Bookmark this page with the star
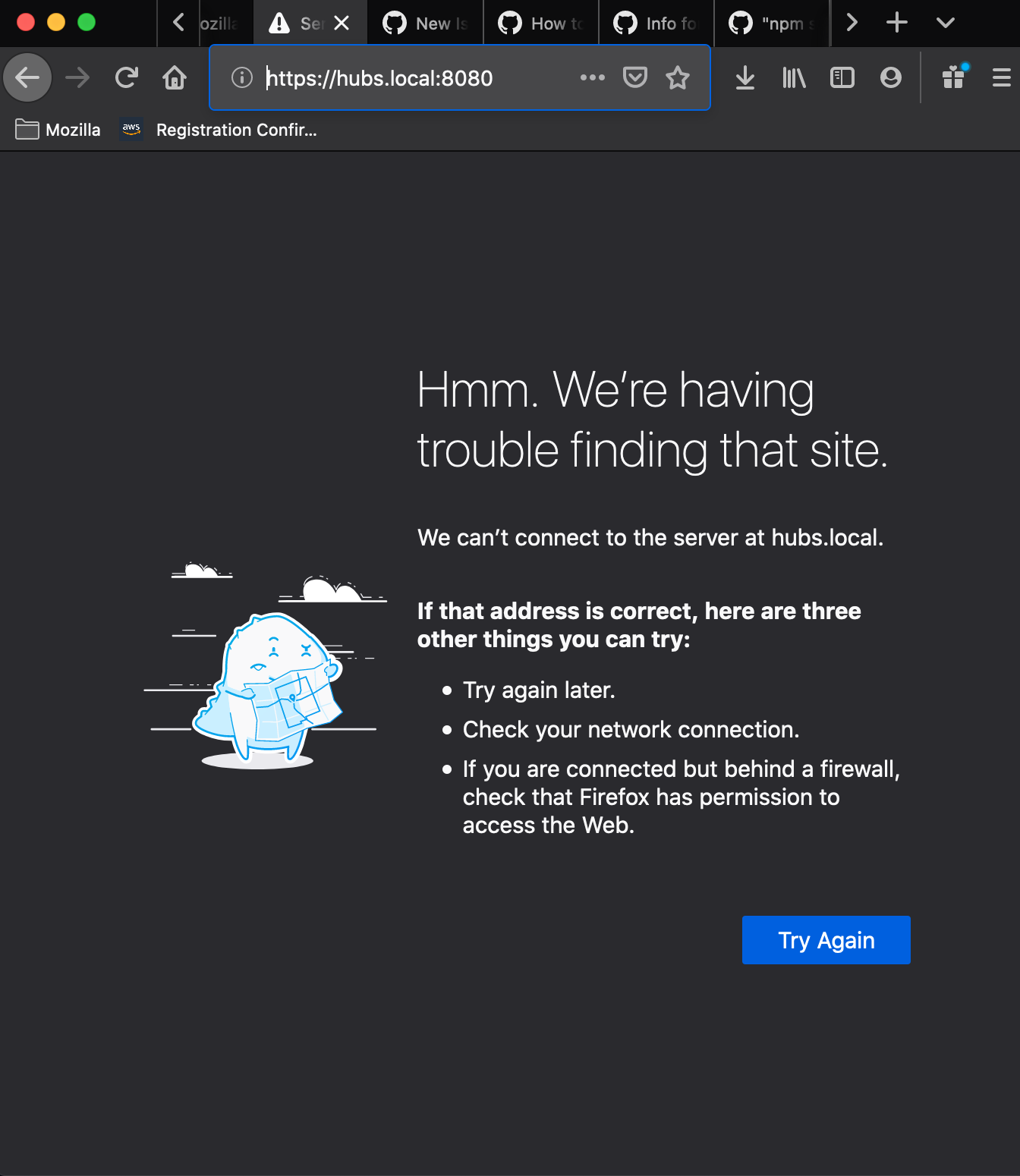 click(678, 77)
